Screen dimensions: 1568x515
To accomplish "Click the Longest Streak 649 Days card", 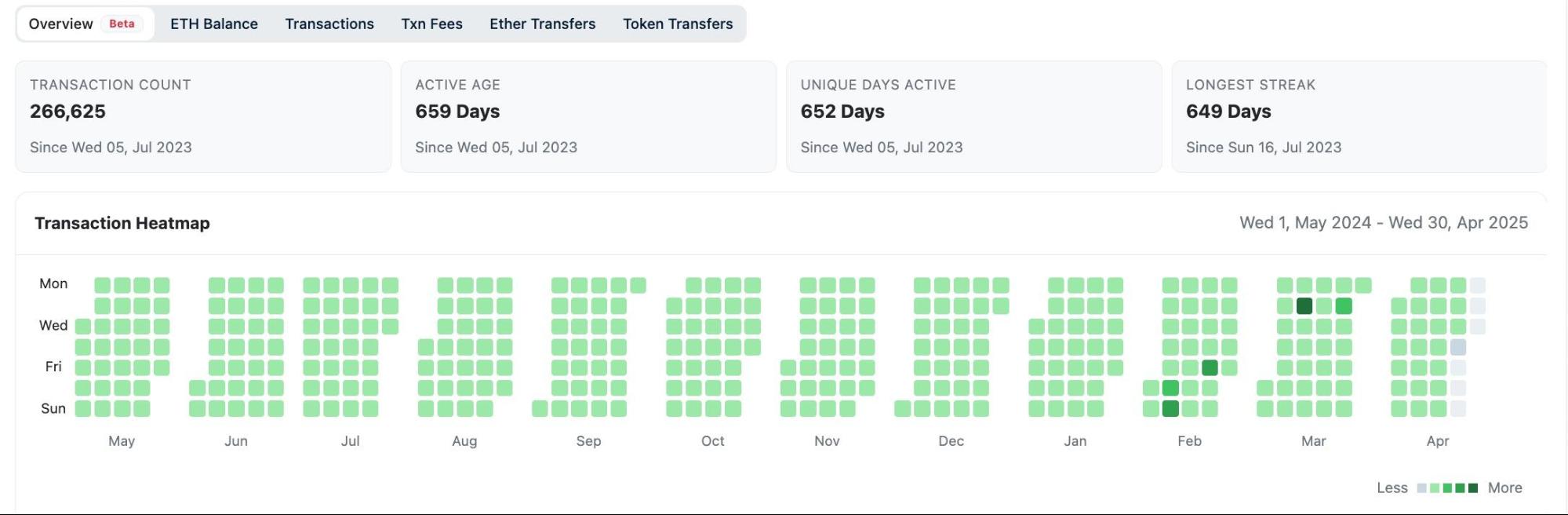I will click(1359, 116).
